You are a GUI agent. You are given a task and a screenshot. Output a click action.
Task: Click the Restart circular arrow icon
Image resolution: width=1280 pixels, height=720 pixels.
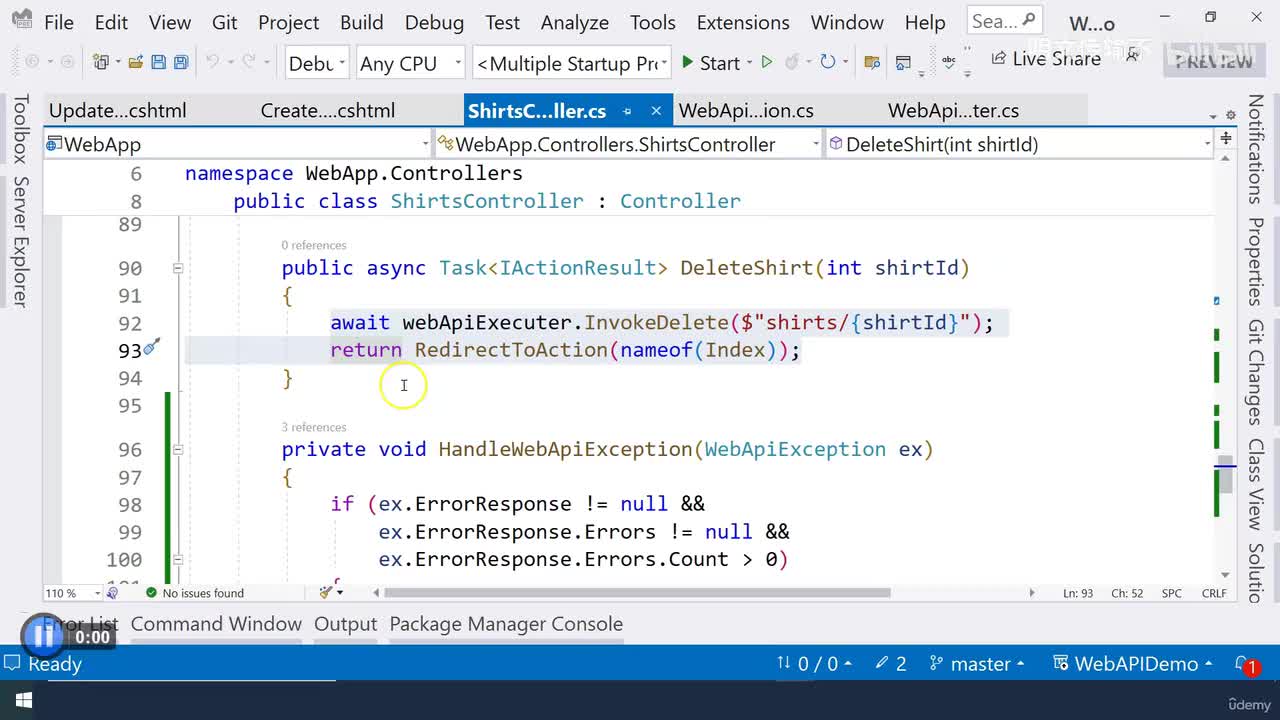(x=827, y=62)
